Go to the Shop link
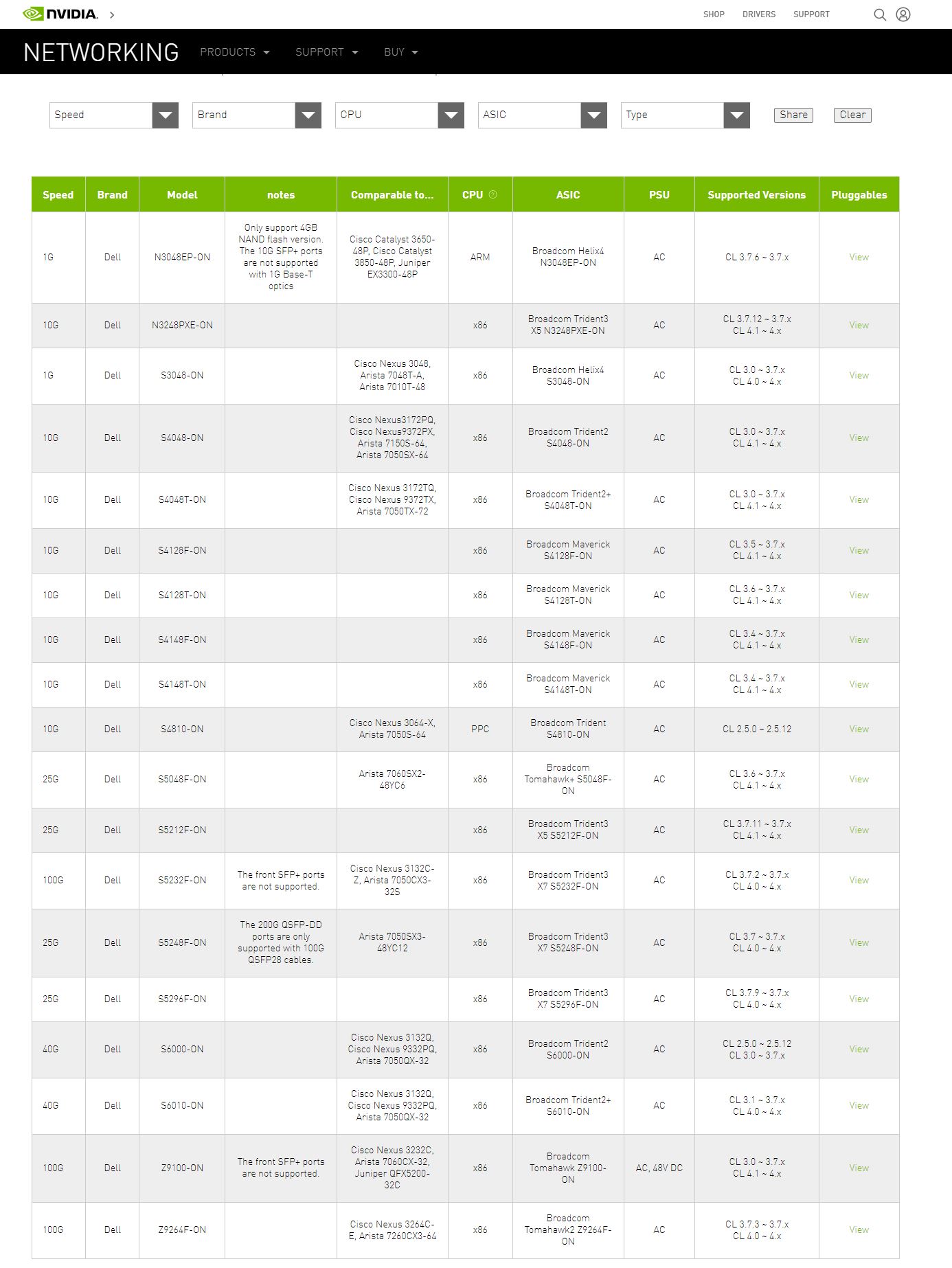The width and height of the screenshot is (952, 1268). coord(714,14)
